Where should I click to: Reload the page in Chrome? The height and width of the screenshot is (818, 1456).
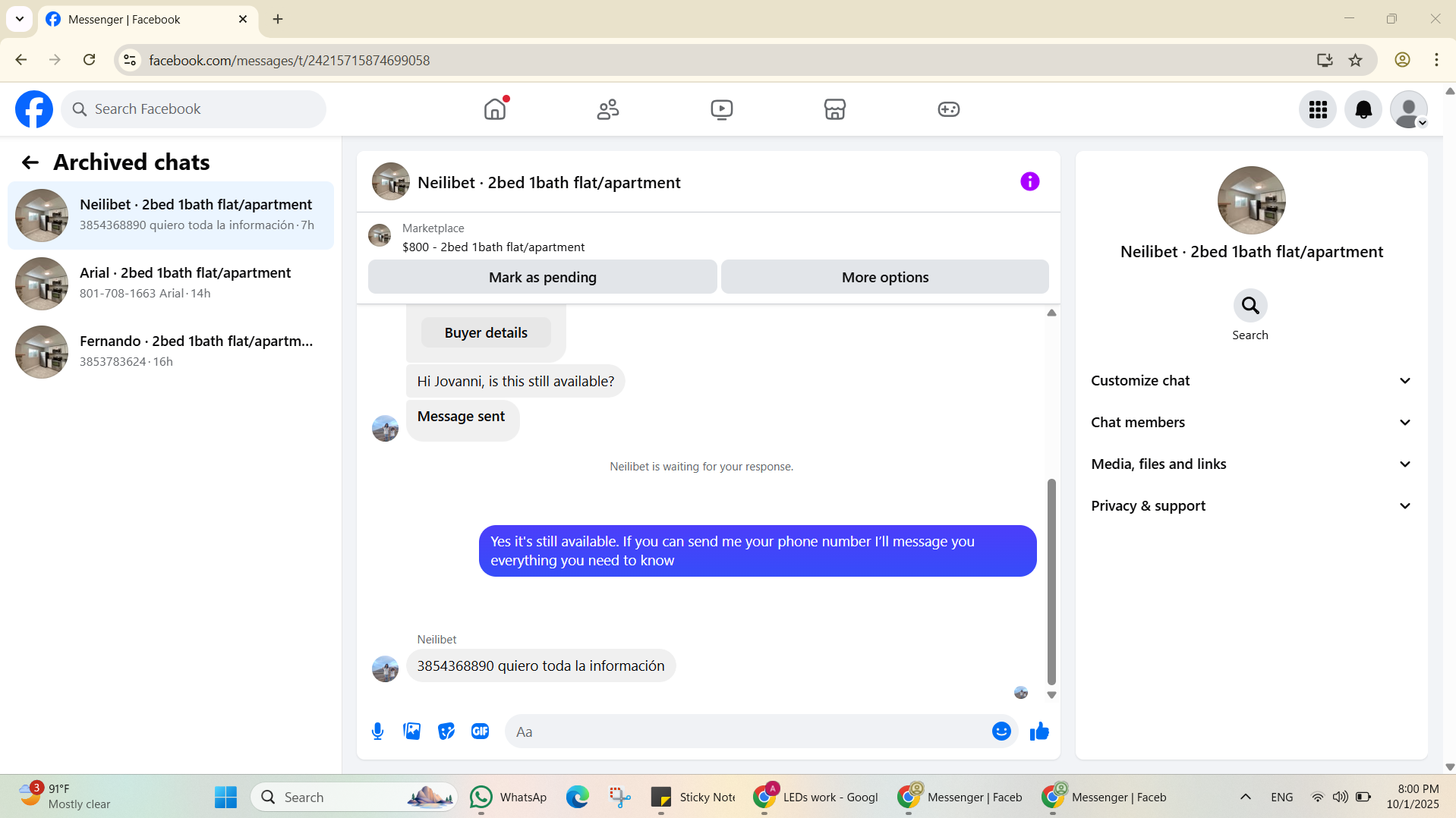(90, 60)
